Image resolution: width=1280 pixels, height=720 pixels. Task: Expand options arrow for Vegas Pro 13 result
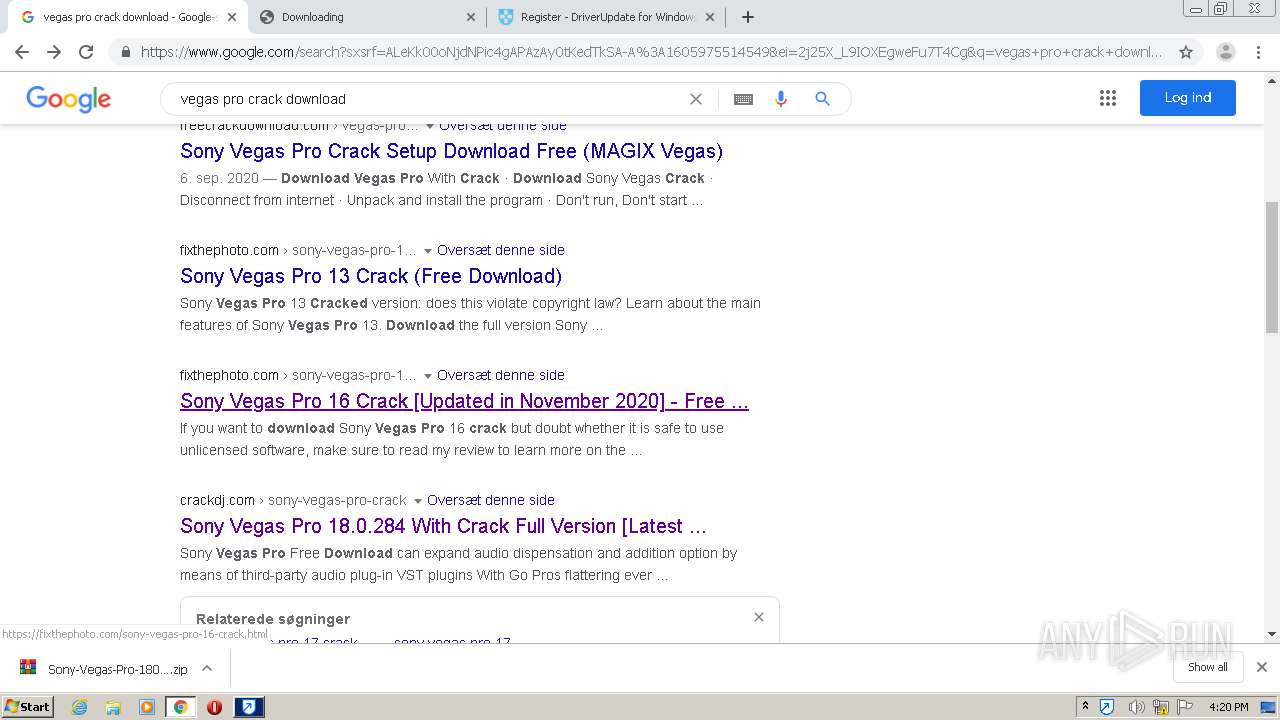point(427,251)
